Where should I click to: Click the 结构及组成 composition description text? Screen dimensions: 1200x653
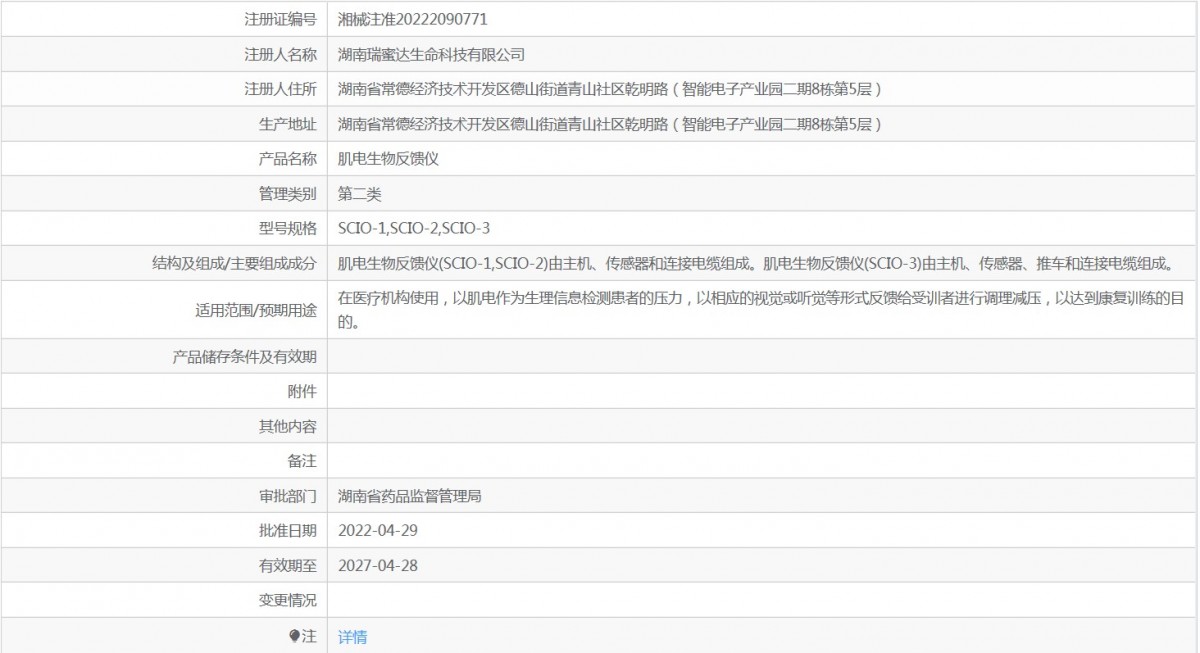755,263
